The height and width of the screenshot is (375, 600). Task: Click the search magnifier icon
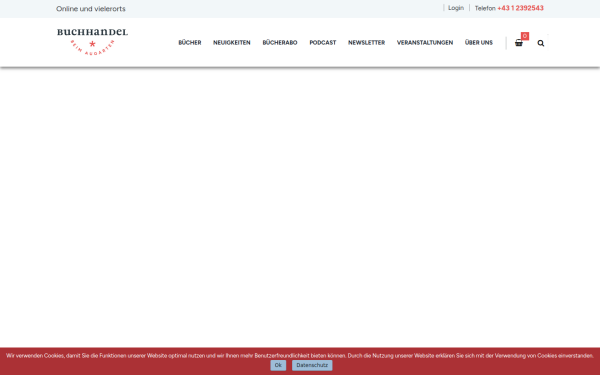(540, 43)
